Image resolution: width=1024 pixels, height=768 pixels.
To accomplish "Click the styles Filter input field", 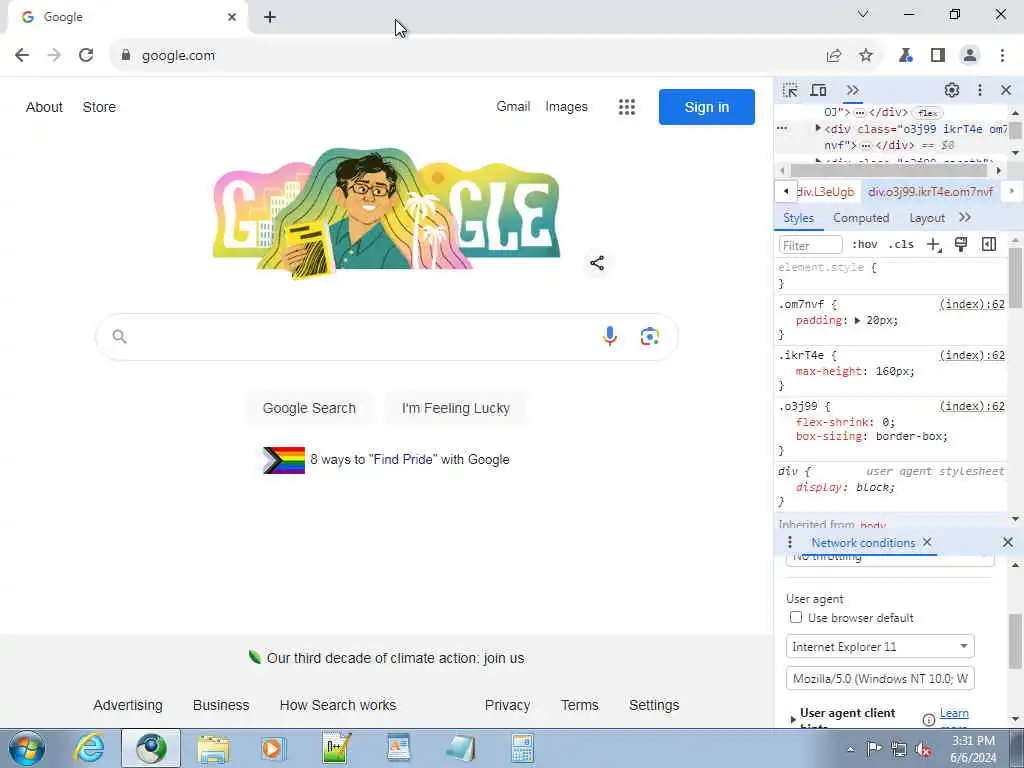I will (x=810, y=245).
